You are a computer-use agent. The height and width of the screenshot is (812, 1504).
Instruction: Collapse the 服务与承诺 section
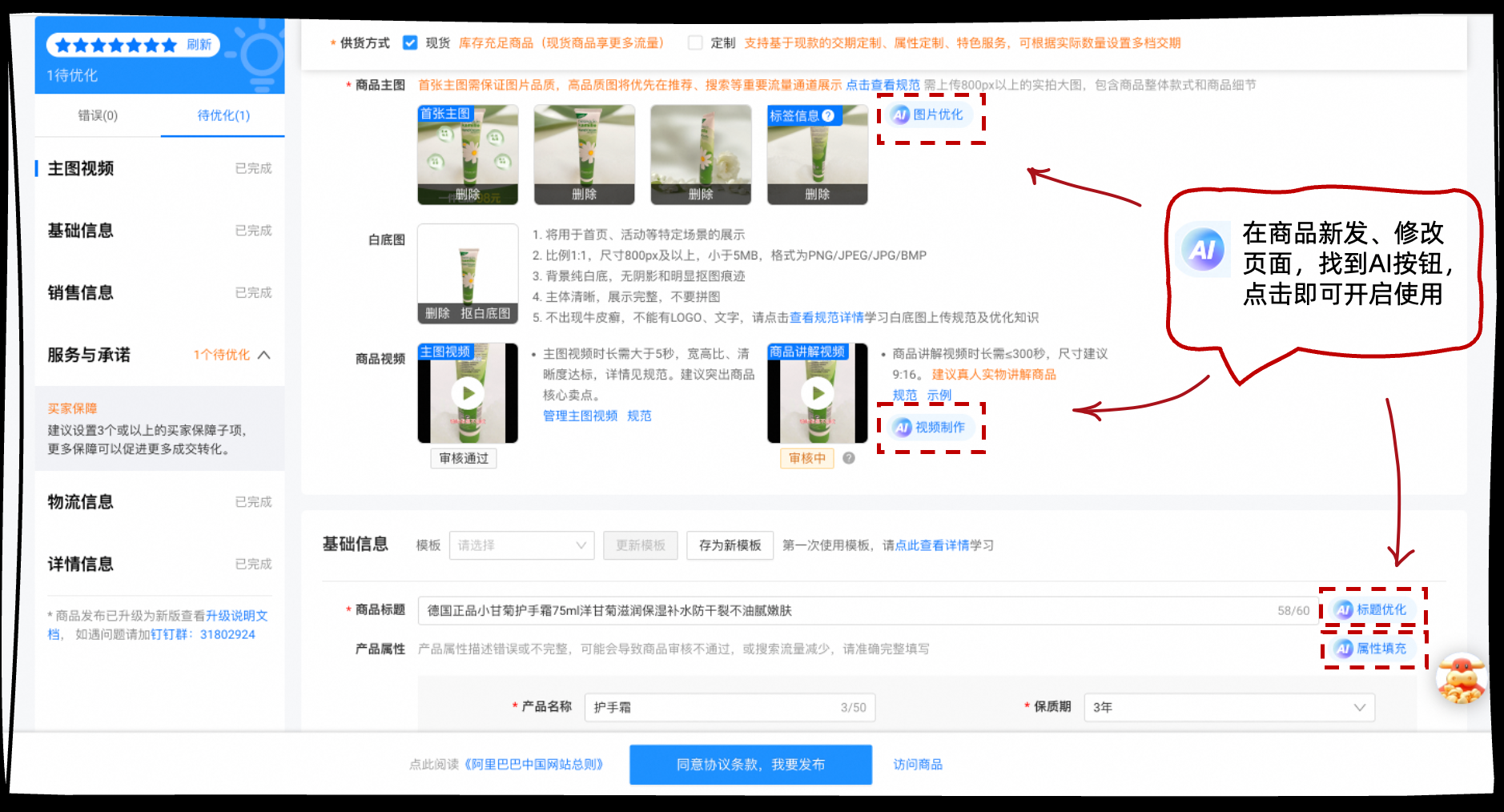264,355
